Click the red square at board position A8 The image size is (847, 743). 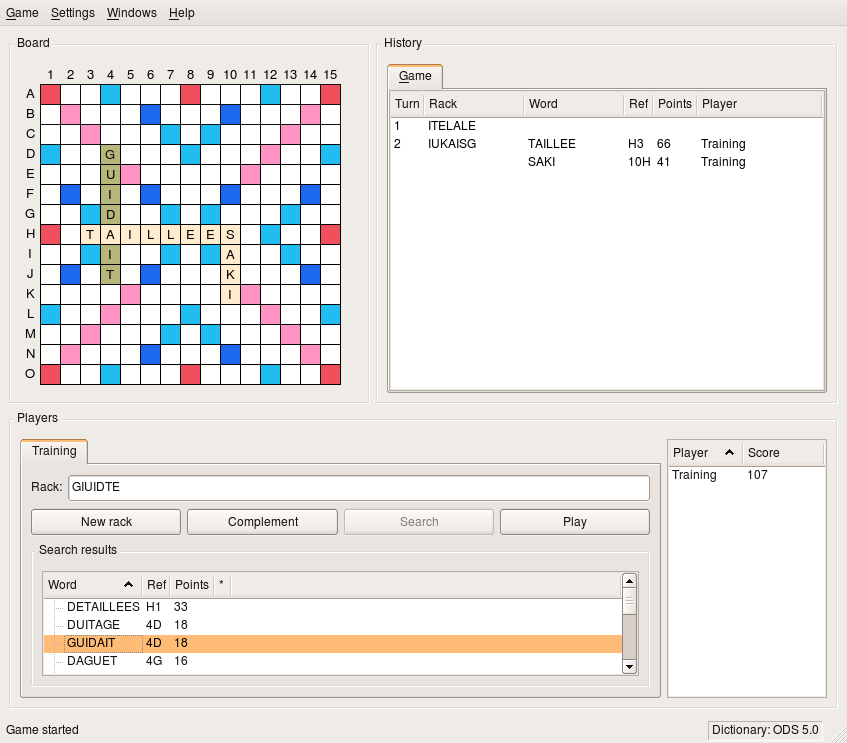click(190, 94)
